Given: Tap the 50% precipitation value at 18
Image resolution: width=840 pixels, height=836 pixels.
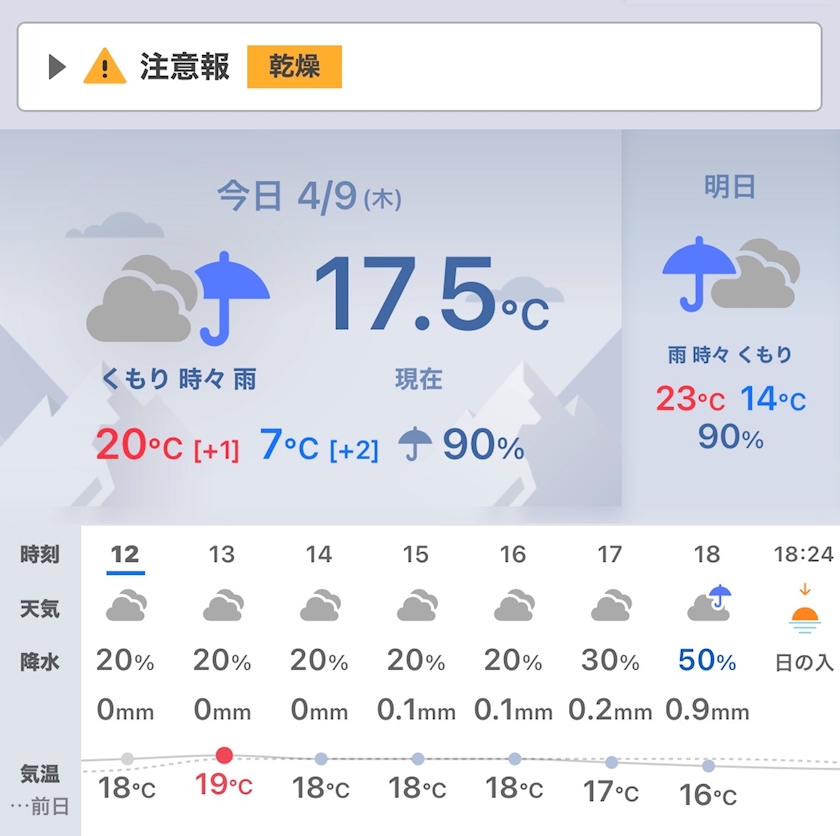Looking at the screenshot, I should point(707,660).
